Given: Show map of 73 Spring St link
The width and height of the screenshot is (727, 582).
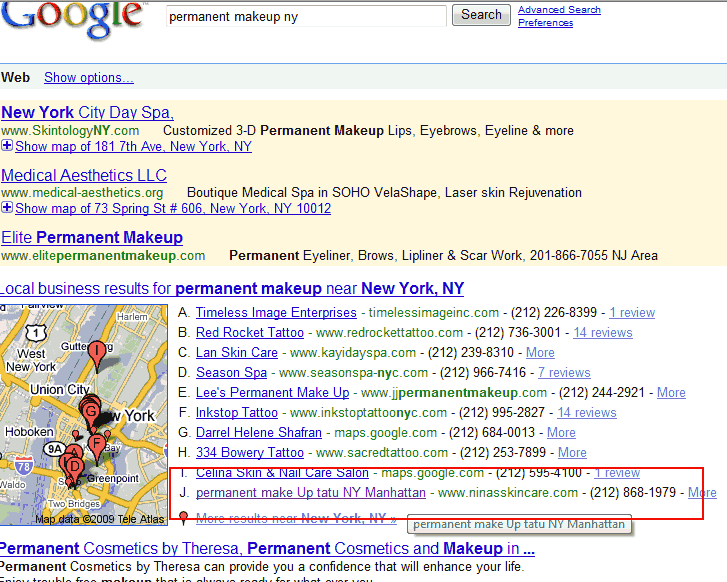Looking at the screenshot, I should point(173,209).
